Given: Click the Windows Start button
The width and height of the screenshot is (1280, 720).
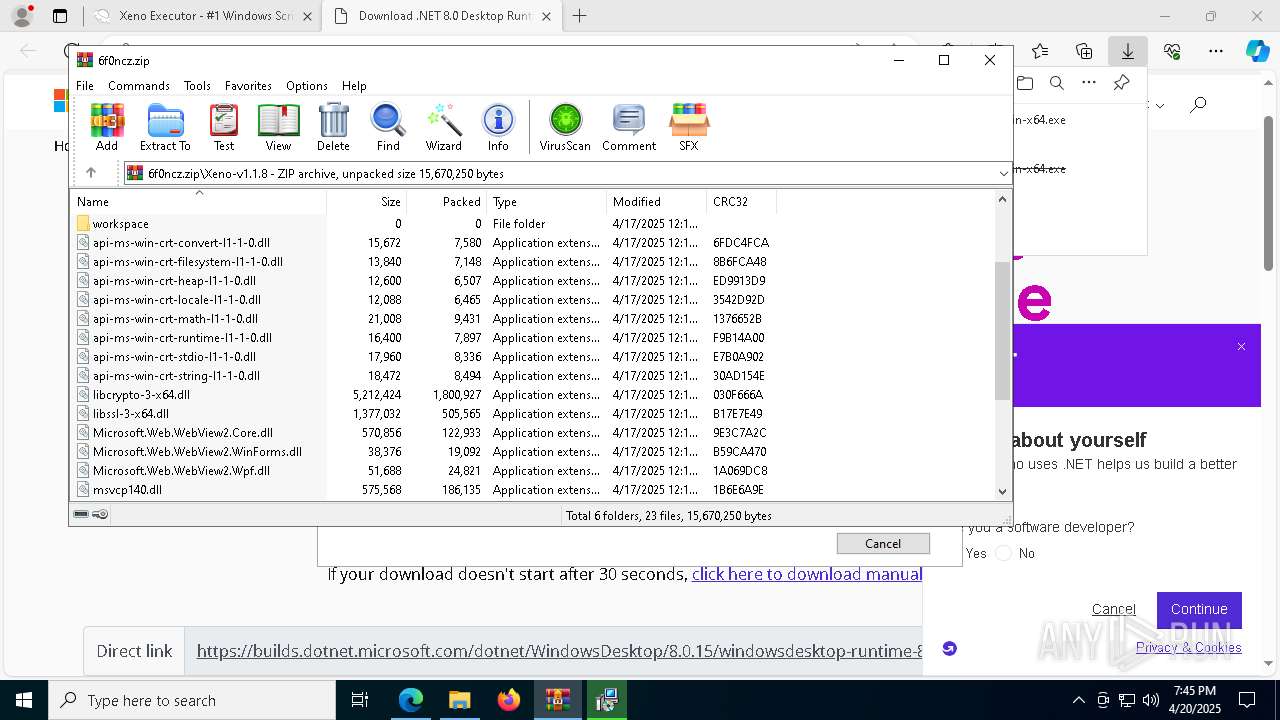Looking at the screenshot, I should coord(24,700).
